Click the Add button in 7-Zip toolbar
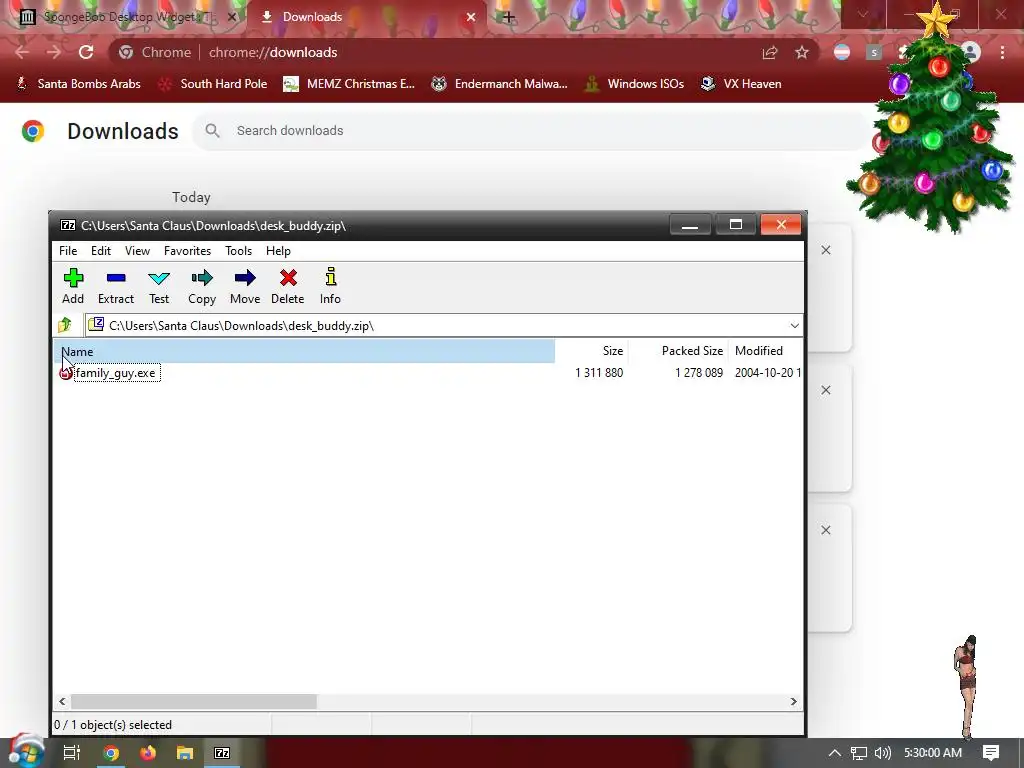1024x768 pixels. click(73, 287)
